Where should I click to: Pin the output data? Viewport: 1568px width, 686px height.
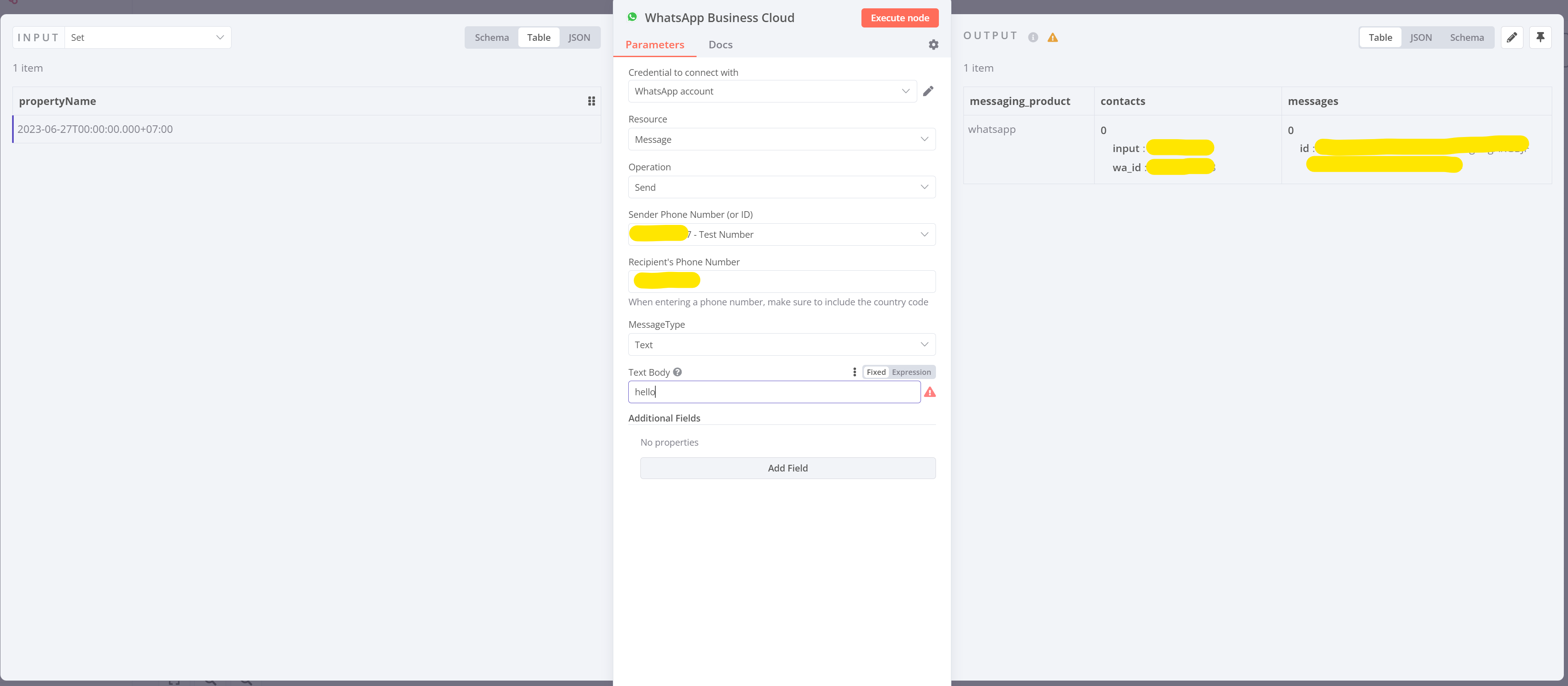point(1540,37)
